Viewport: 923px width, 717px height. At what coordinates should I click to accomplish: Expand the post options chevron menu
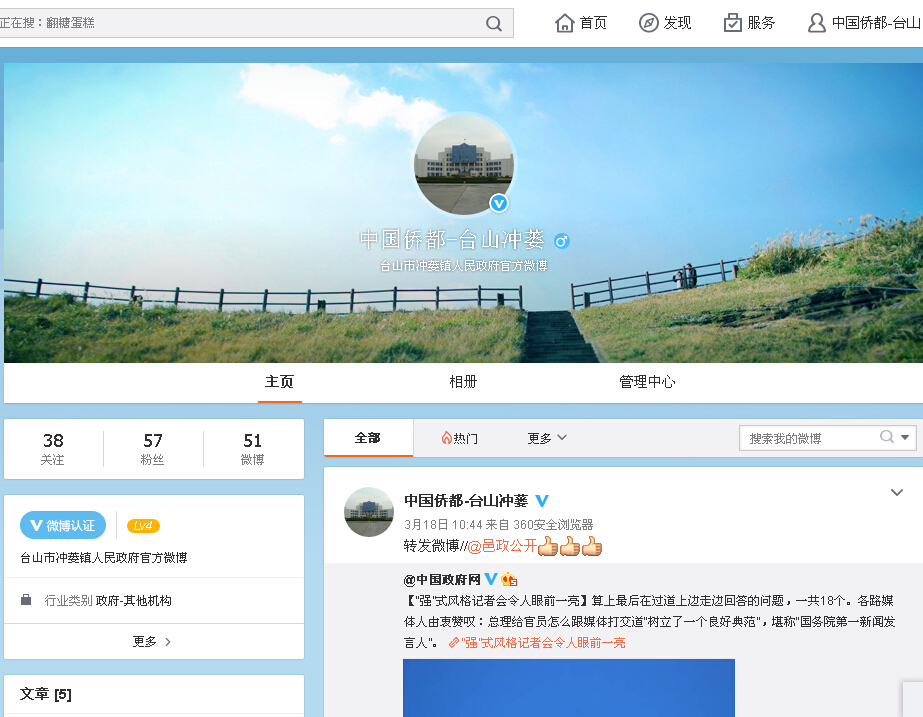click(x=897, y=492)
